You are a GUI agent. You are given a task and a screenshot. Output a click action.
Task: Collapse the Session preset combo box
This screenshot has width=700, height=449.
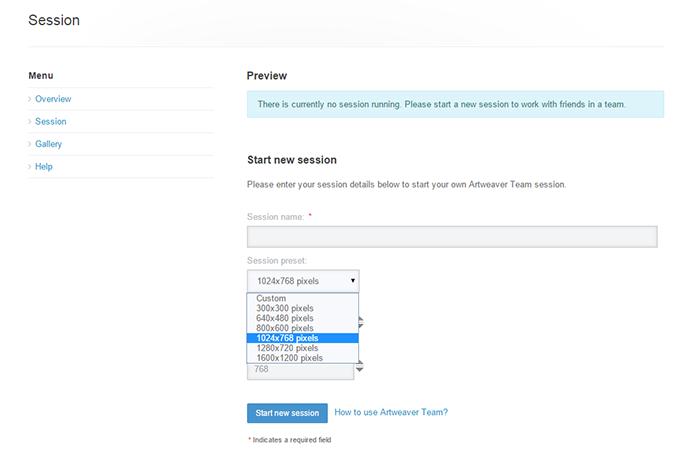point(302,281)
